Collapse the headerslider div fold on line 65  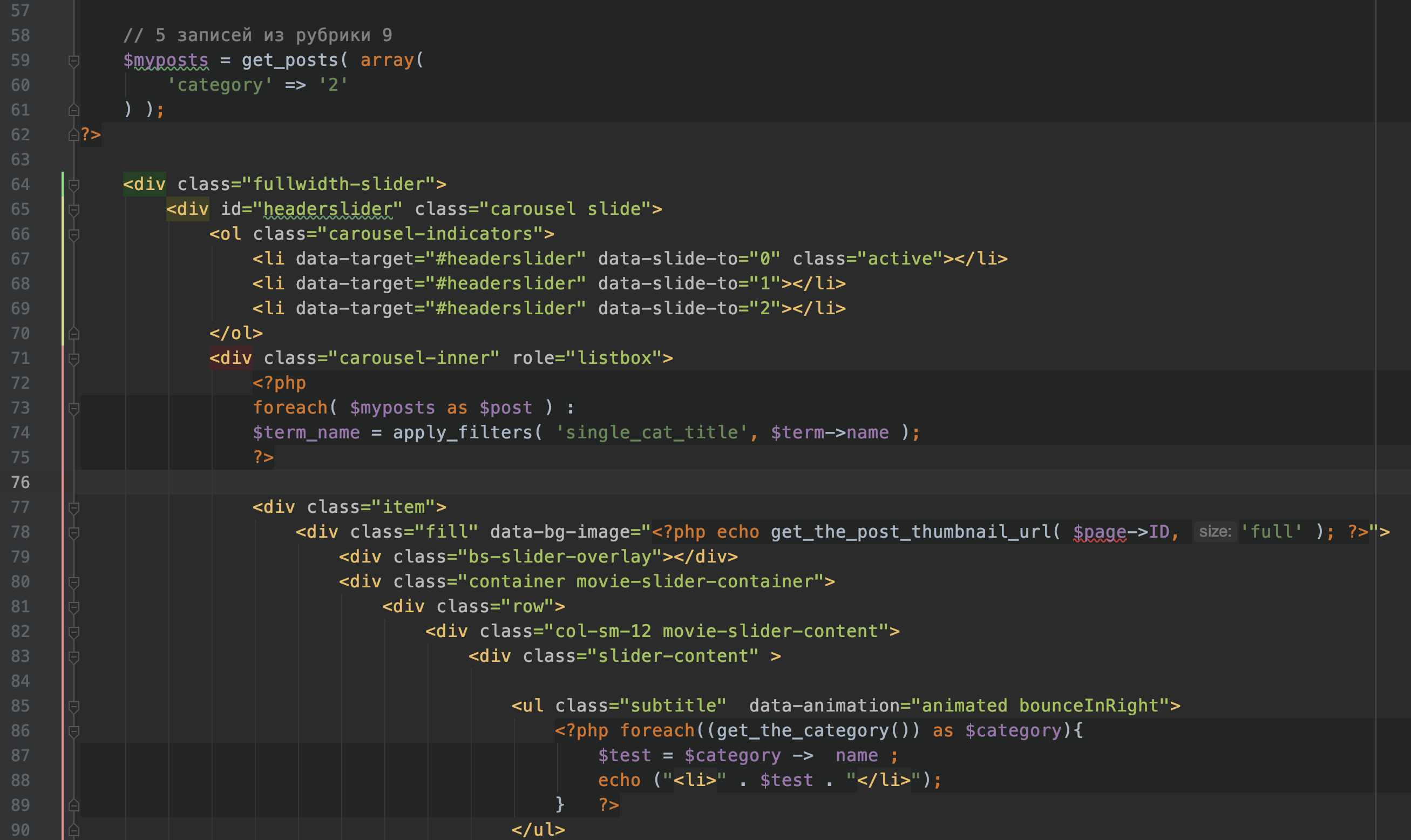tap(73, 209)
